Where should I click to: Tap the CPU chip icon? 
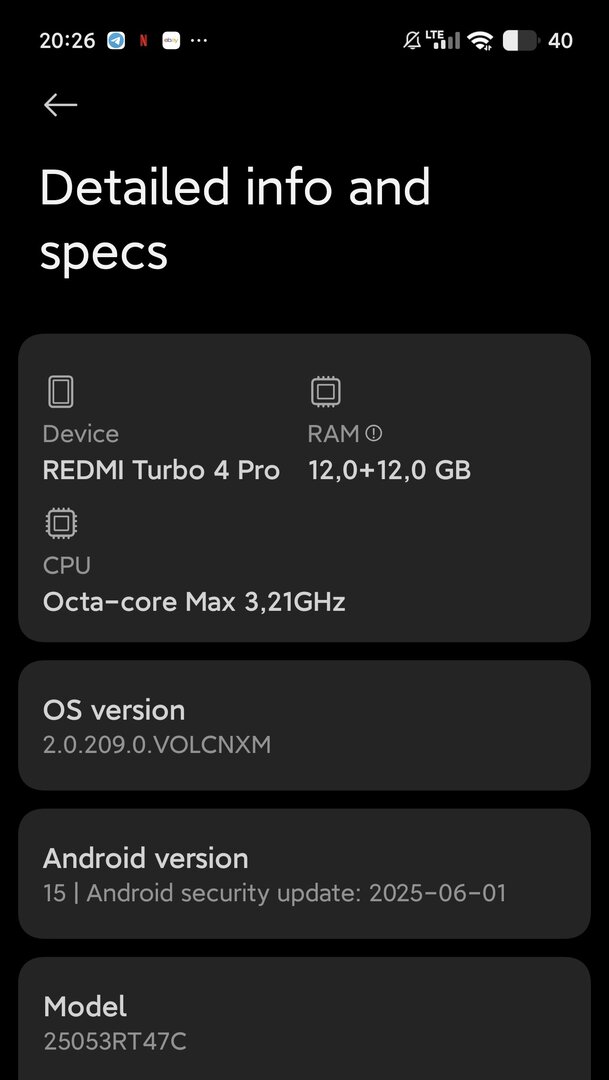(61, 523)
